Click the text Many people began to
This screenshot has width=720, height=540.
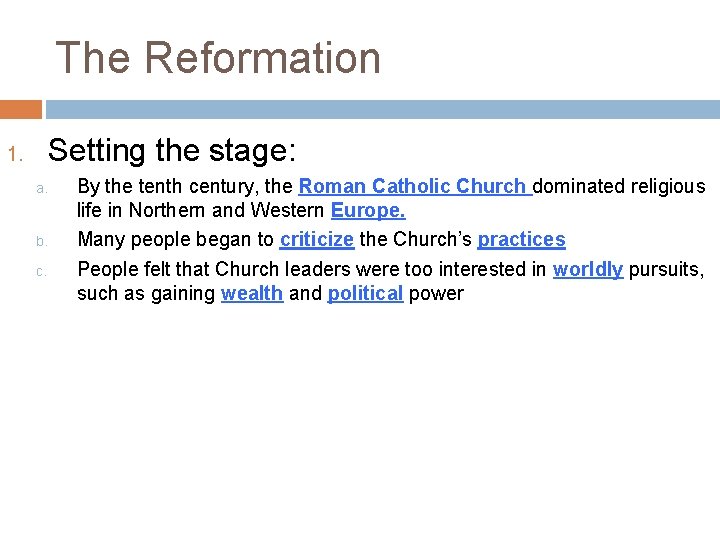coord(175,240)
